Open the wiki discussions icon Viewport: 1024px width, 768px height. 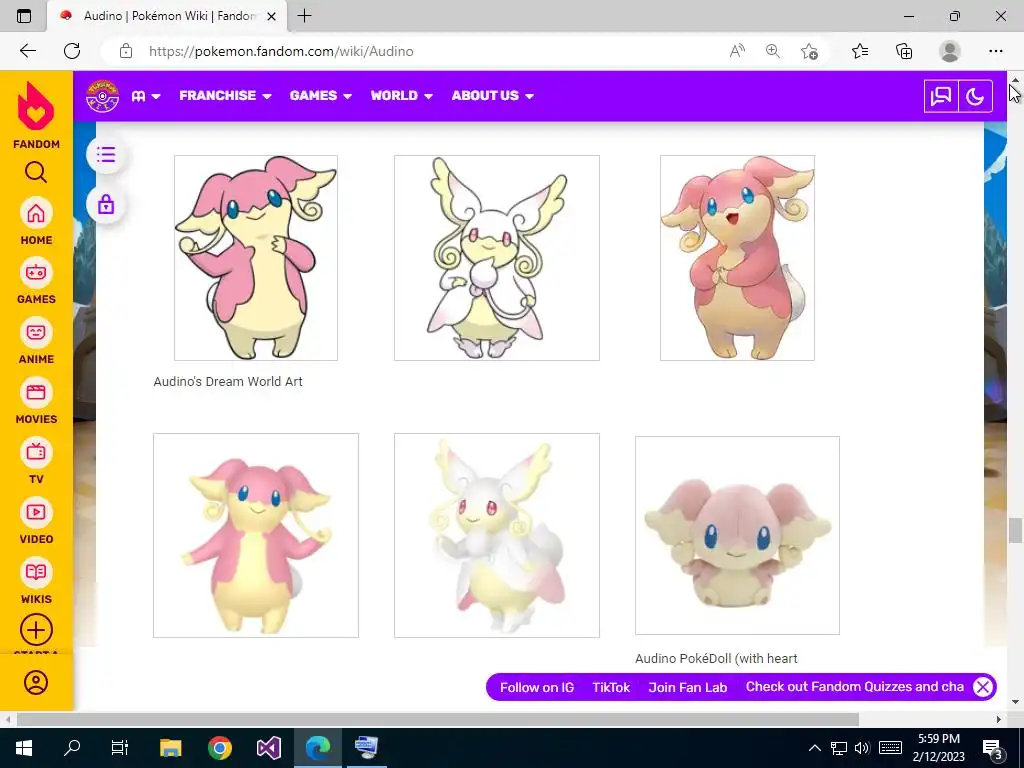point(941,97)
